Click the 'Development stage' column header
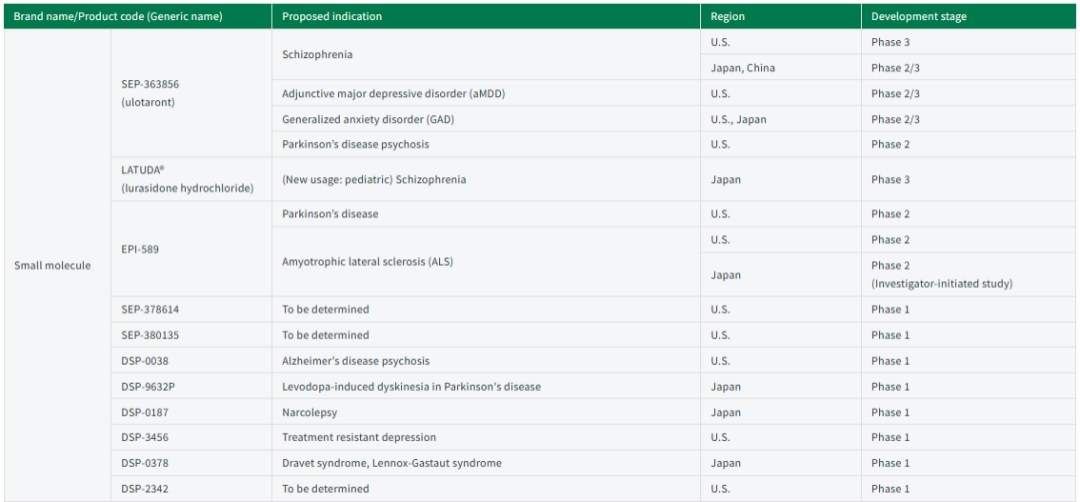The width and height of the screenshot is (1080, 502). [x=918, y=17]
